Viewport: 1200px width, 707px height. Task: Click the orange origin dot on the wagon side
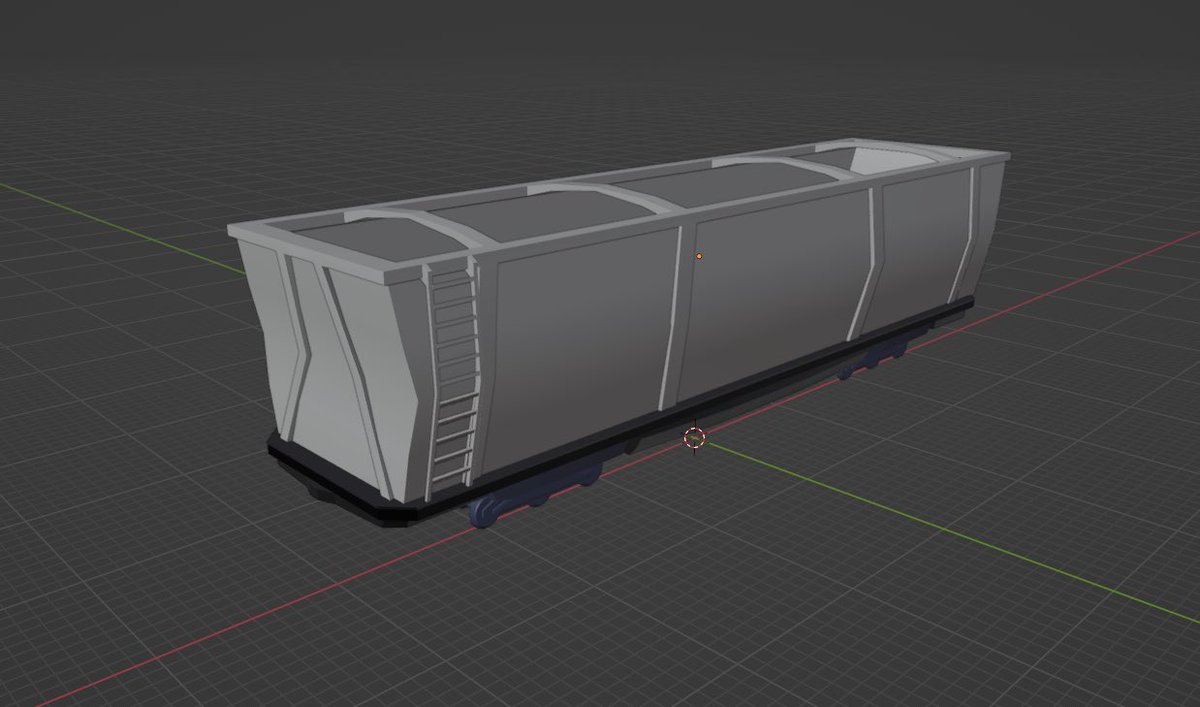[x=699, y=257]
